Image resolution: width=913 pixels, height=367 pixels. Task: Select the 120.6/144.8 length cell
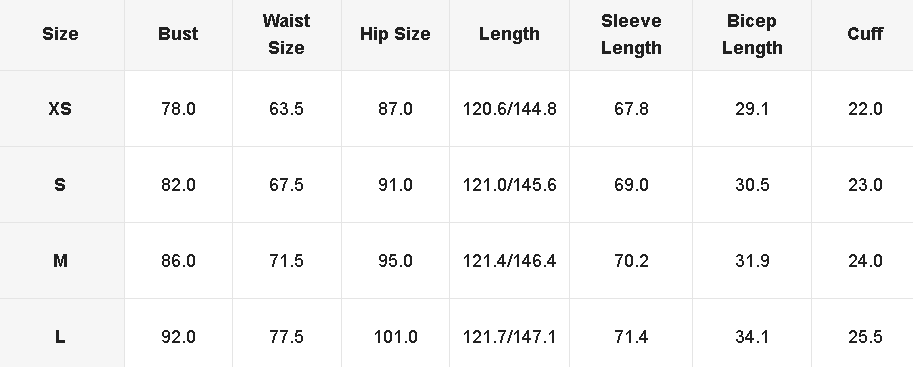coord(509,109)
